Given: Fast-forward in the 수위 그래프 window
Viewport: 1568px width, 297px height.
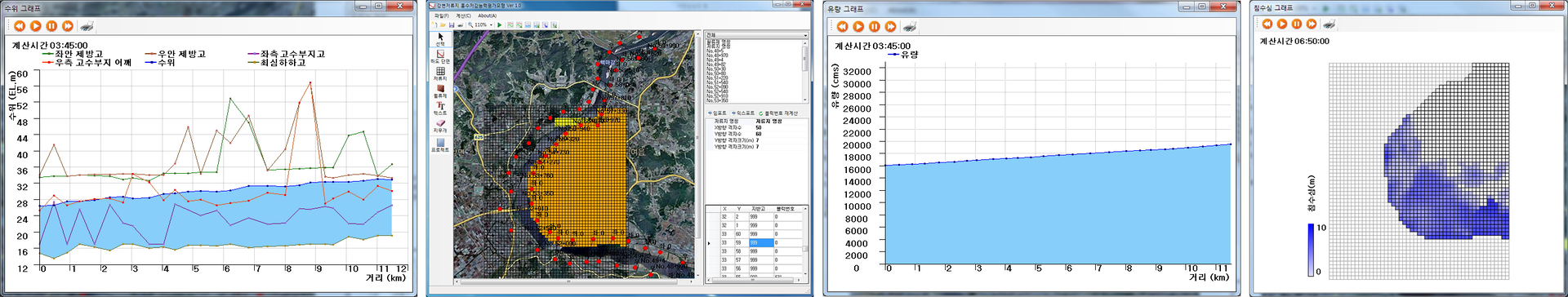Looking at the screenshot, I should pyautogui.click(x=68, y=26).
